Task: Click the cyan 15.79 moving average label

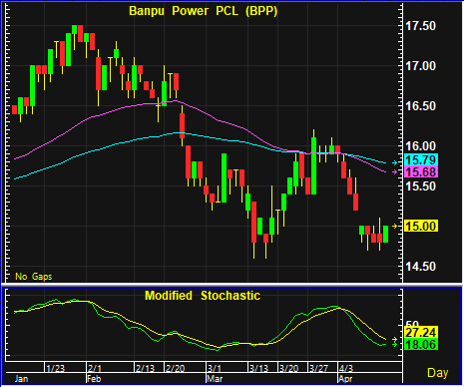Action: (421, 160)
